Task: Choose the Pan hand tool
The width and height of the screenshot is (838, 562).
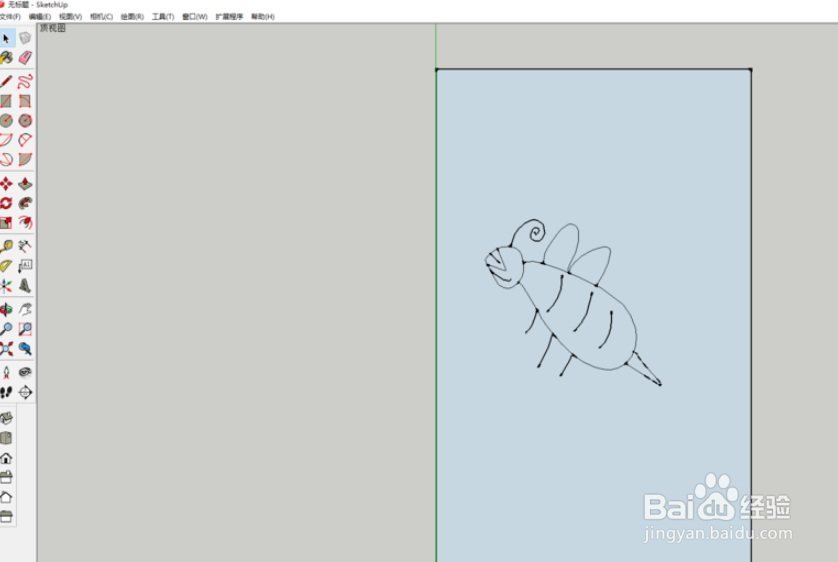Action: point(25,310)
